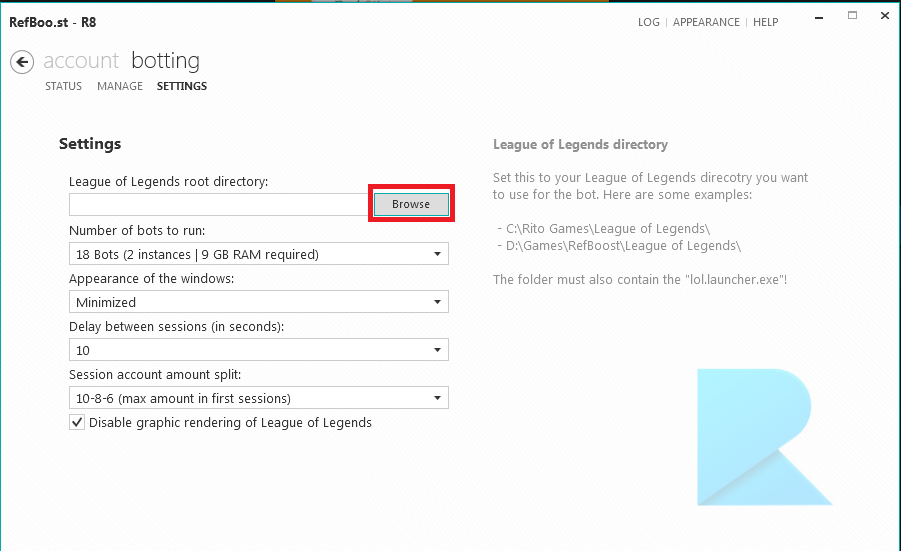
Task: Maximize the RefBoo.st window
Action: [852, 16]
